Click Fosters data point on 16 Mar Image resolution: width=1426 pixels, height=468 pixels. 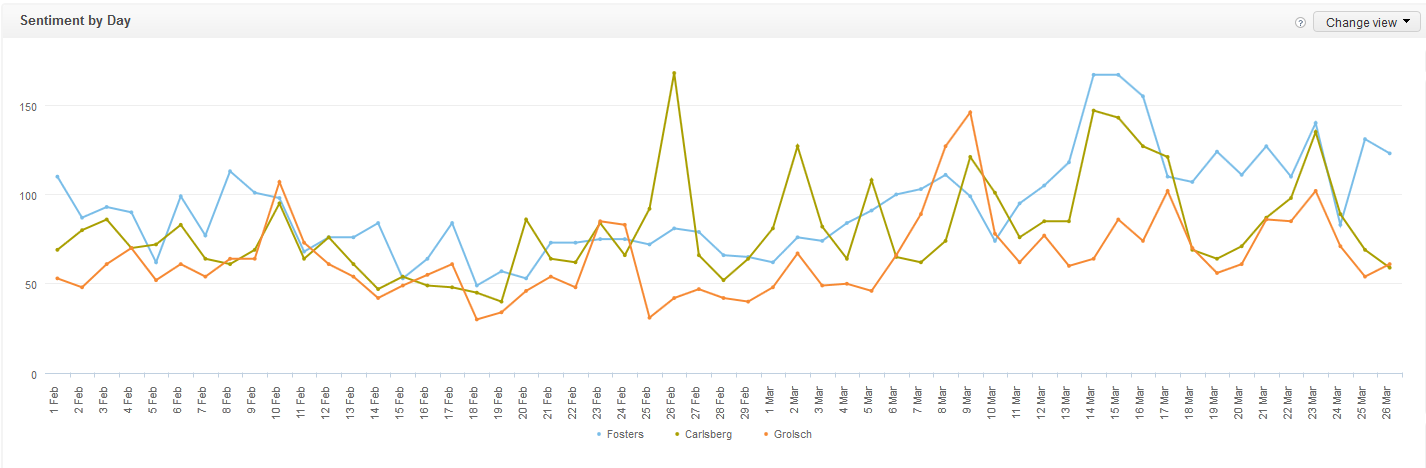click(1142, 96)
